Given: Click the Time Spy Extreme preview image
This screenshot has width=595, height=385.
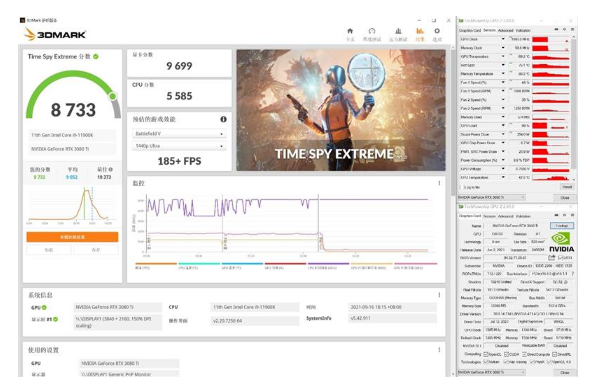Looking at the screenshot, I should [341, 110].
